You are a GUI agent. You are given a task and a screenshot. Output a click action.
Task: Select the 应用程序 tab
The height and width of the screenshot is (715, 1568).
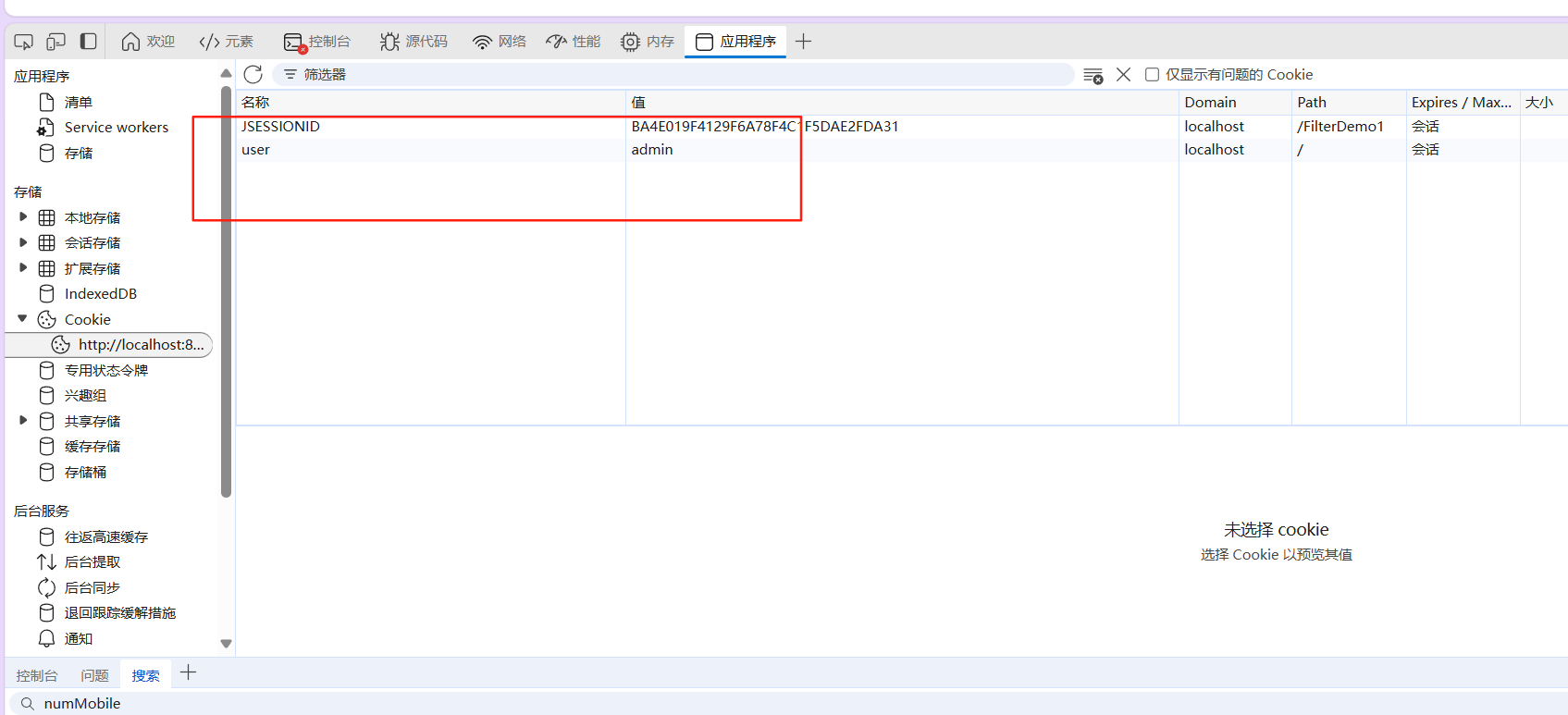[735, 42]
